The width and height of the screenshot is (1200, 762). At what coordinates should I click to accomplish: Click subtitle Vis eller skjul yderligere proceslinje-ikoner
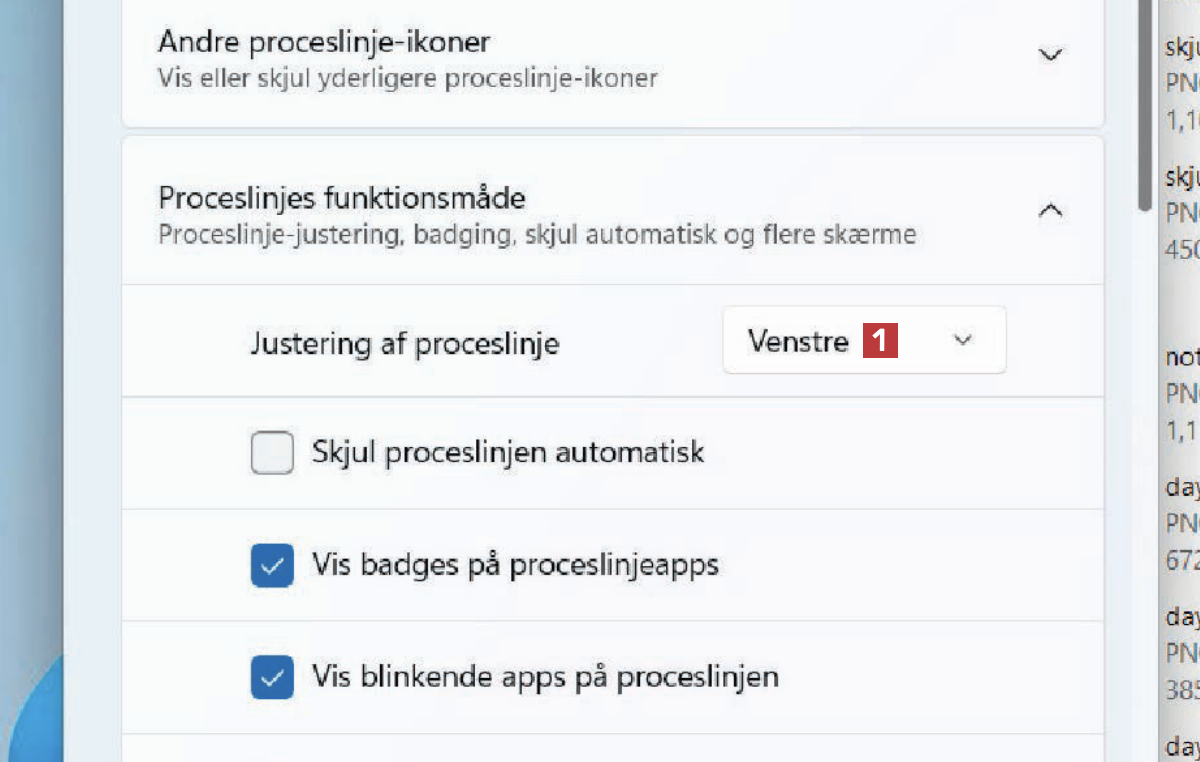coord(407,78)
